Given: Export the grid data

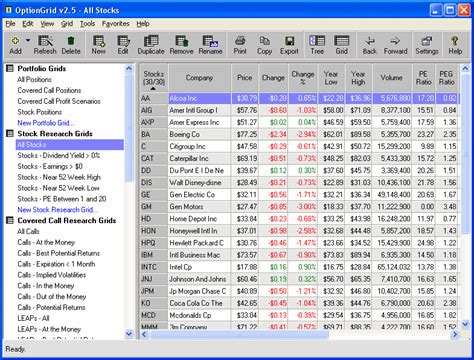Looking at the screenshot, I should coord(289,45).
